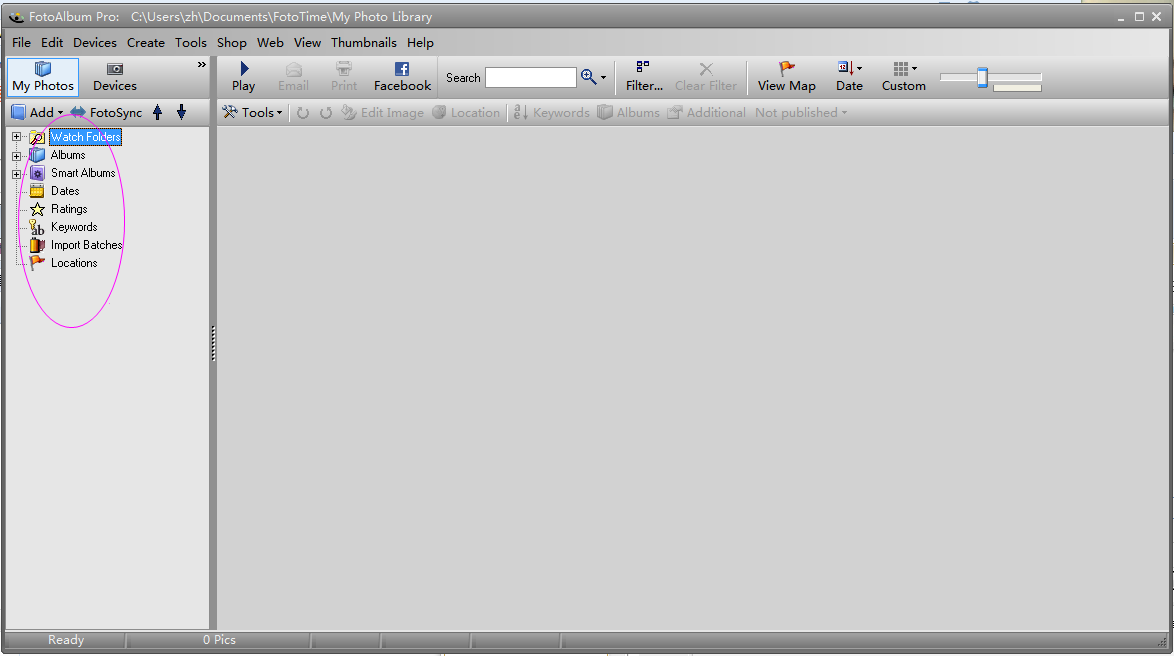This screenshot has height=656, width=1174.
Task: Click the magnifier search icon
Action: pos(588,76)
